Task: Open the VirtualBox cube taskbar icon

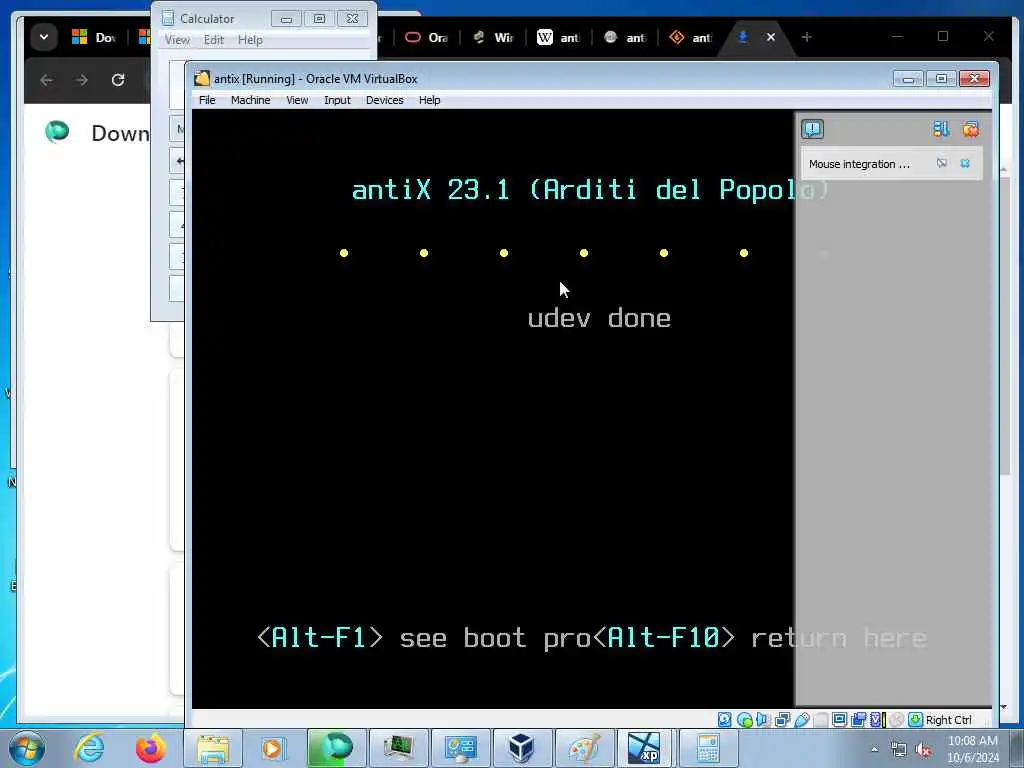Action: 521,748
